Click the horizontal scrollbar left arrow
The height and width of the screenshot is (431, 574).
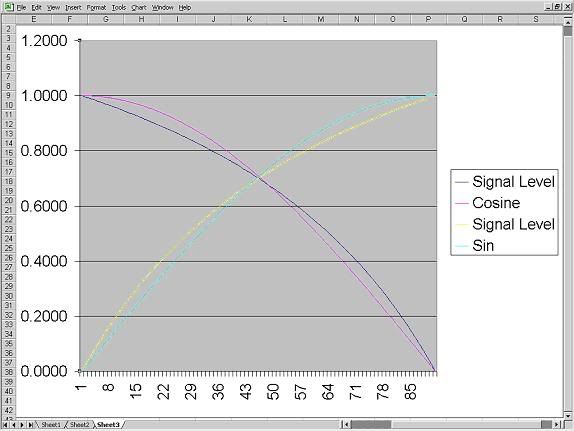click(346, 424)
